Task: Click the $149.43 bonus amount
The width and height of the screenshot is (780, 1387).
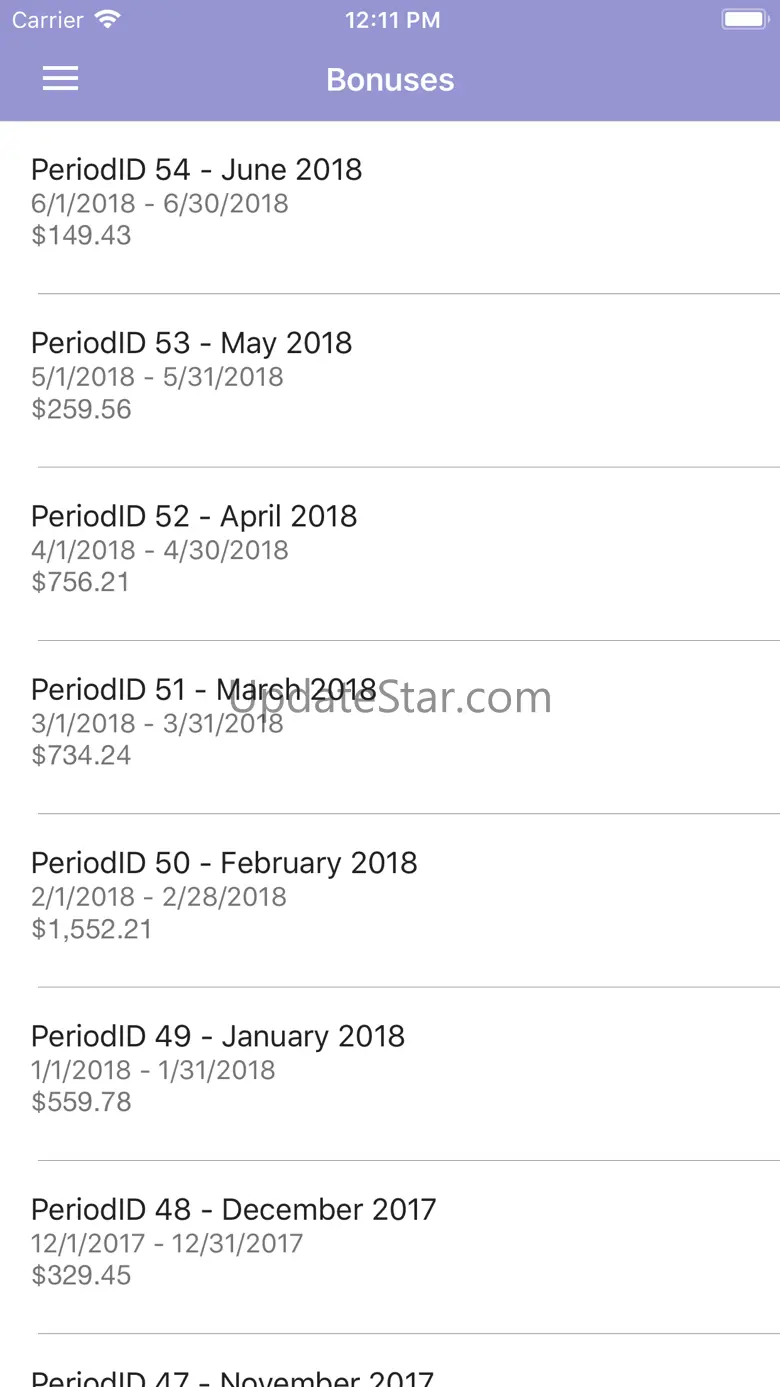Action: pos(81,235)
